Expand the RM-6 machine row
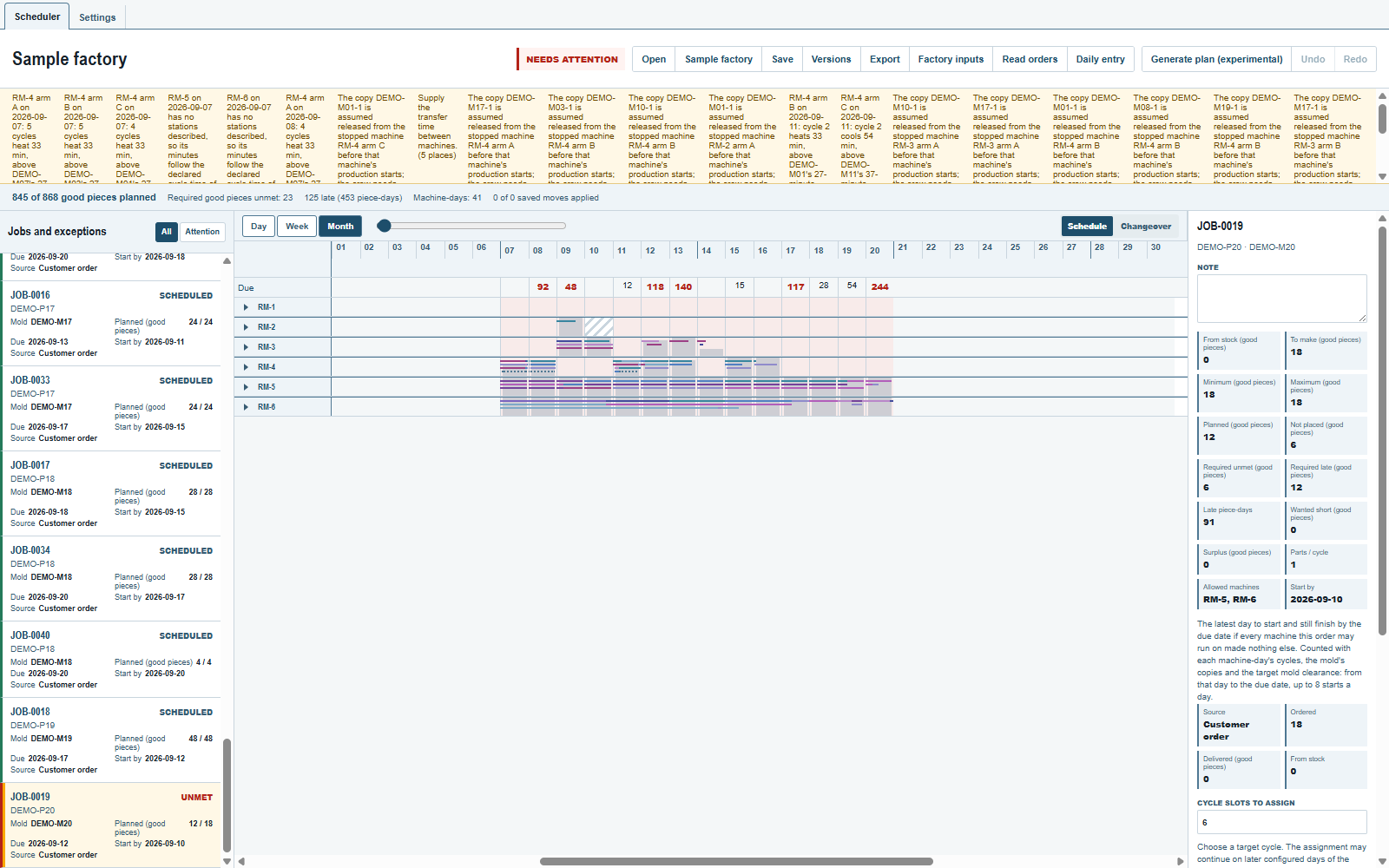 tap(247, 407)
